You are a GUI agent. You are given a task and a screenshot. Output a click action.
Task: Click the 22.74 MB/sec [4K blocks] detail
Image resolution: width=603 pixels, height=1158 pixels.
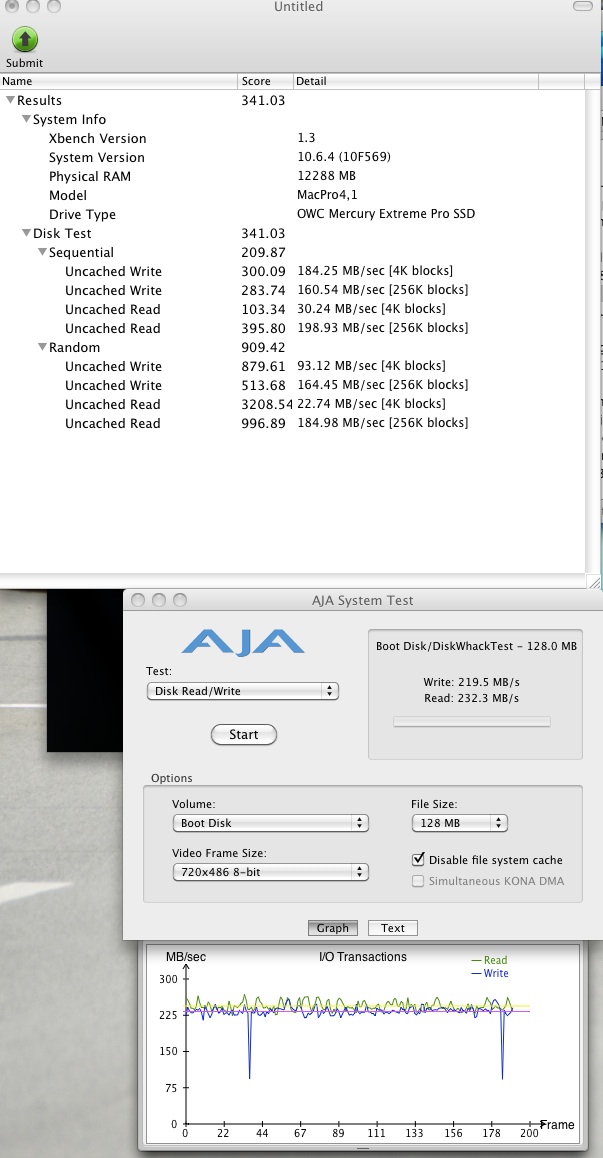371,404
